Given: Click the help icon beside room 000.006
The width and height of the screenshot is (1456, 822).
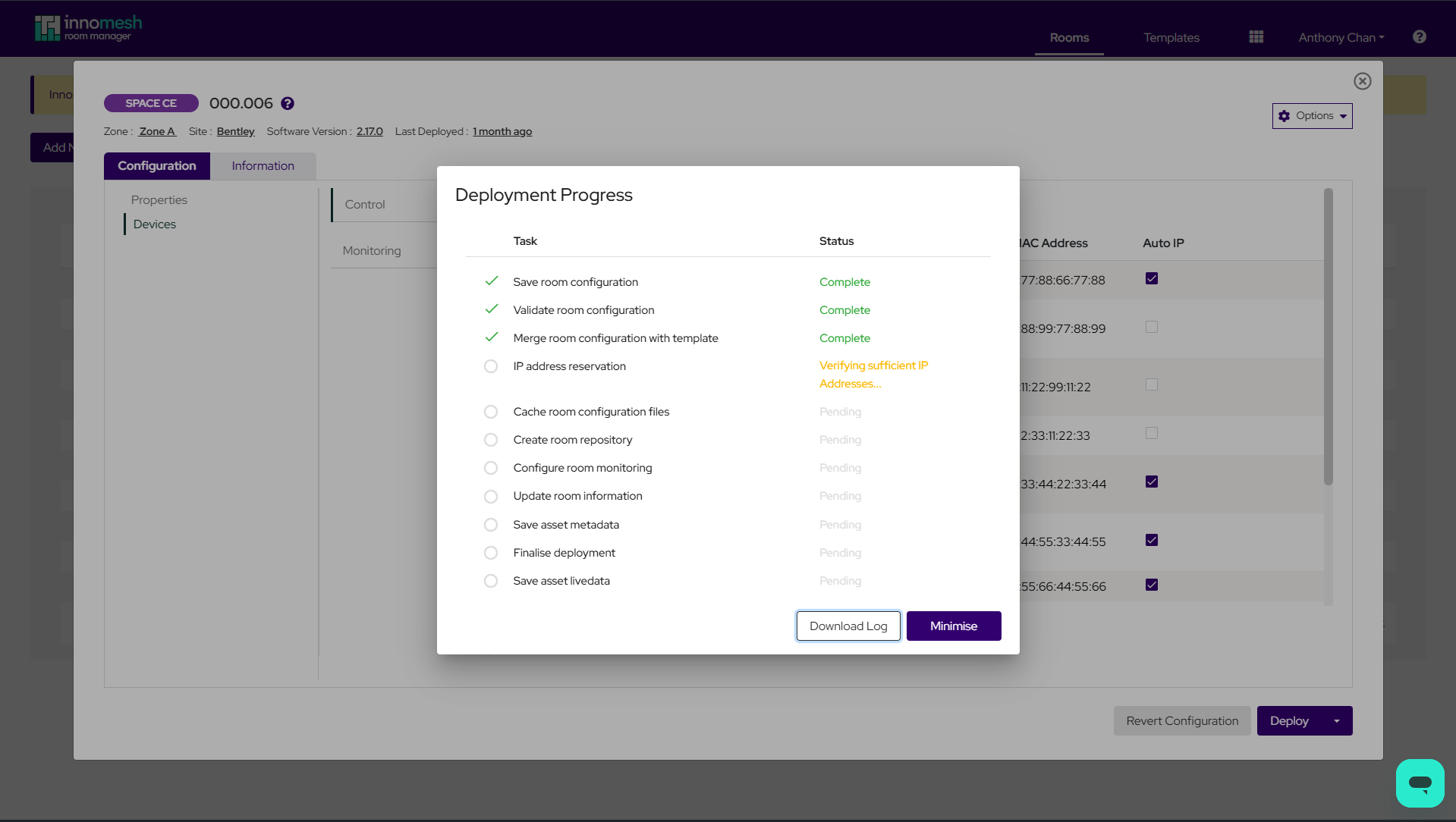Looking at the screenshot, I should pyautogui.click(x=287, y=103).
